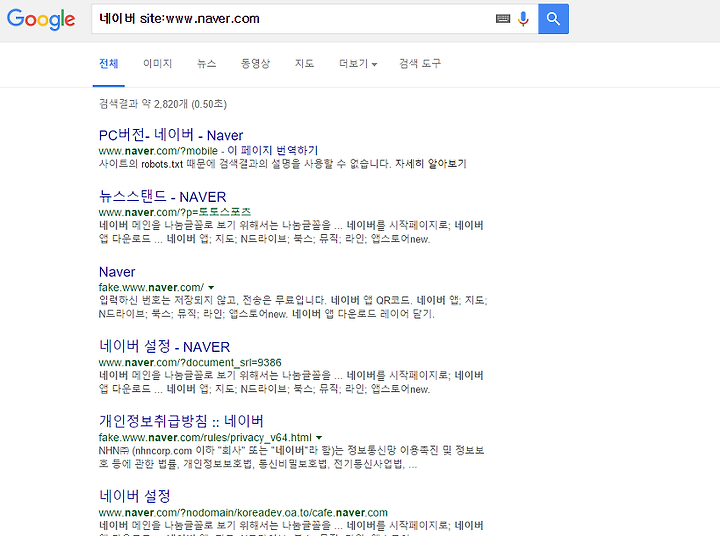Open 개인정보취급방침 :: 네이버 result
The image size is (720, 536).
click(x=181, y=421)
